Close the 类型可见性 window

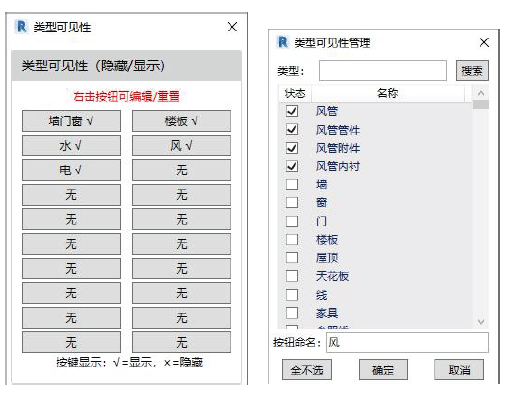coord(232,27)
